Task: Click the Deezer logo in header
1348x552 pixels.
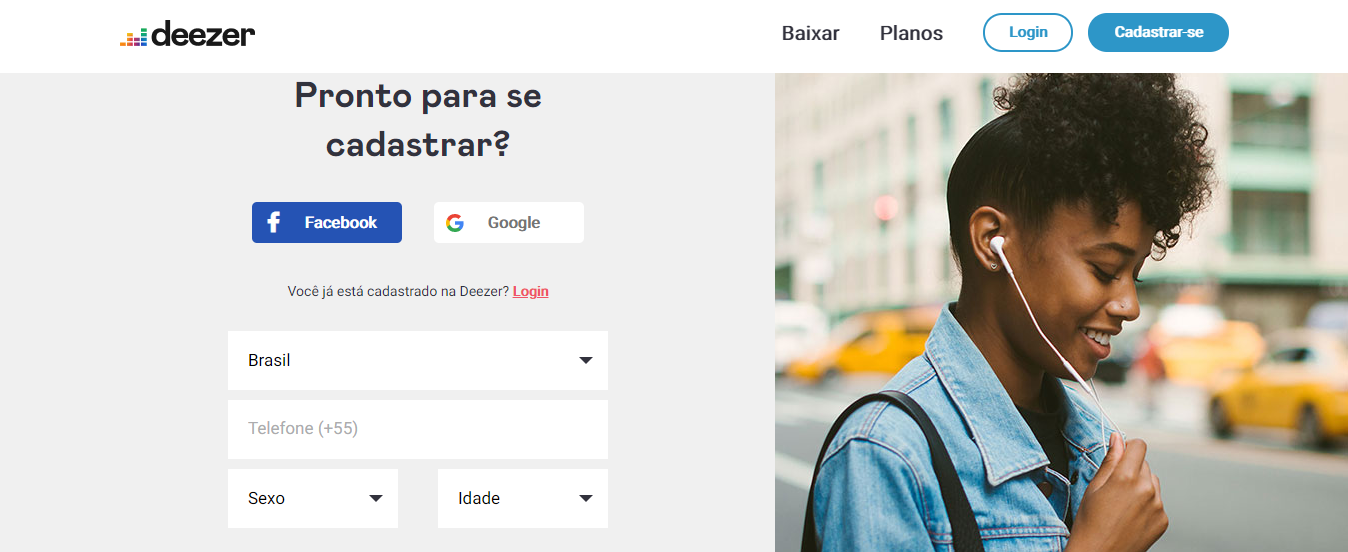Action: [x=187, y=34]
